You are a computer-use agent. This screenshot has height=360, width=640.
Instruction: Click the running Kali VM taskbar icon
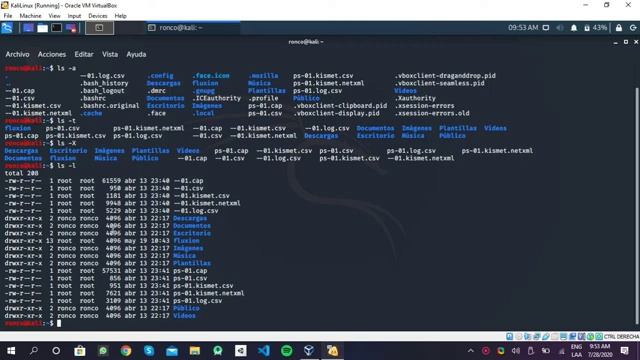point(332,351)
